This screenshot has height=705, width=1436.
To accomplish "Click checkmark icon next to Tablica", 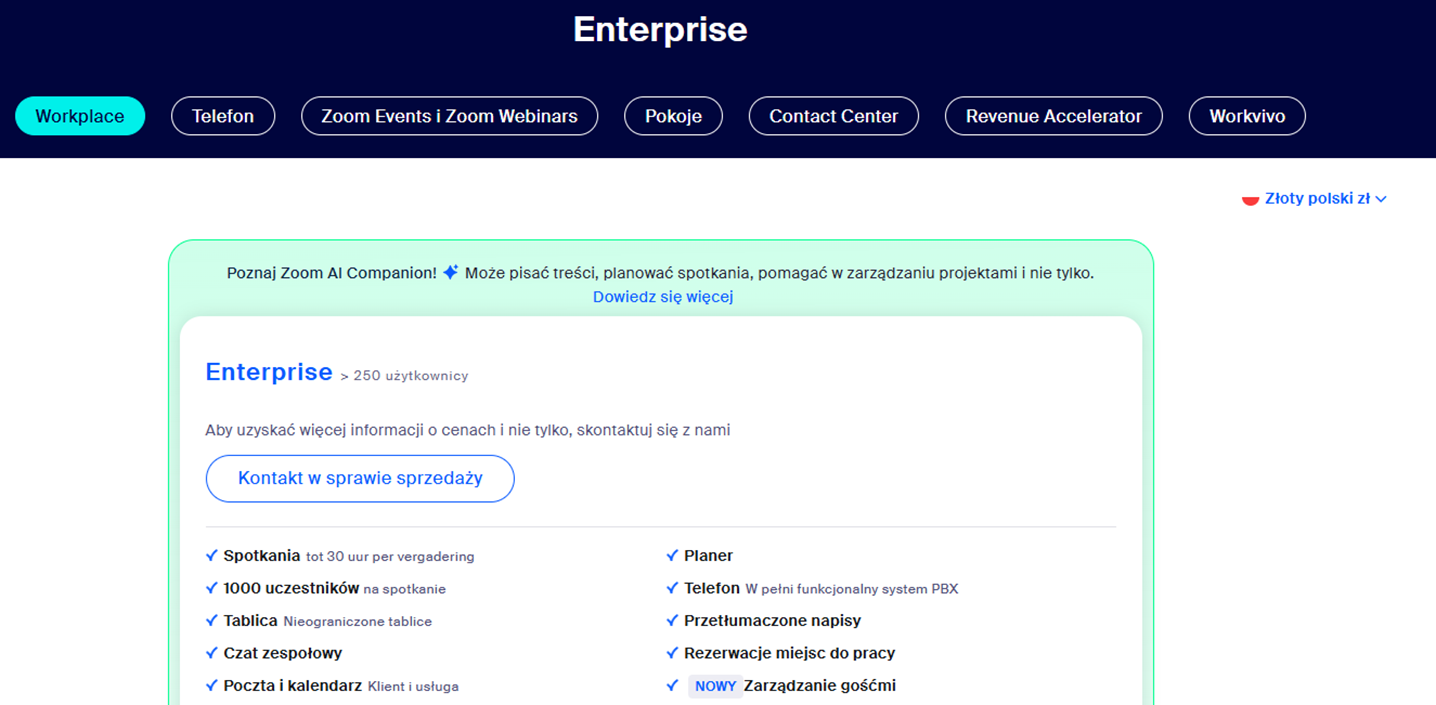I will tap(211, 621).
